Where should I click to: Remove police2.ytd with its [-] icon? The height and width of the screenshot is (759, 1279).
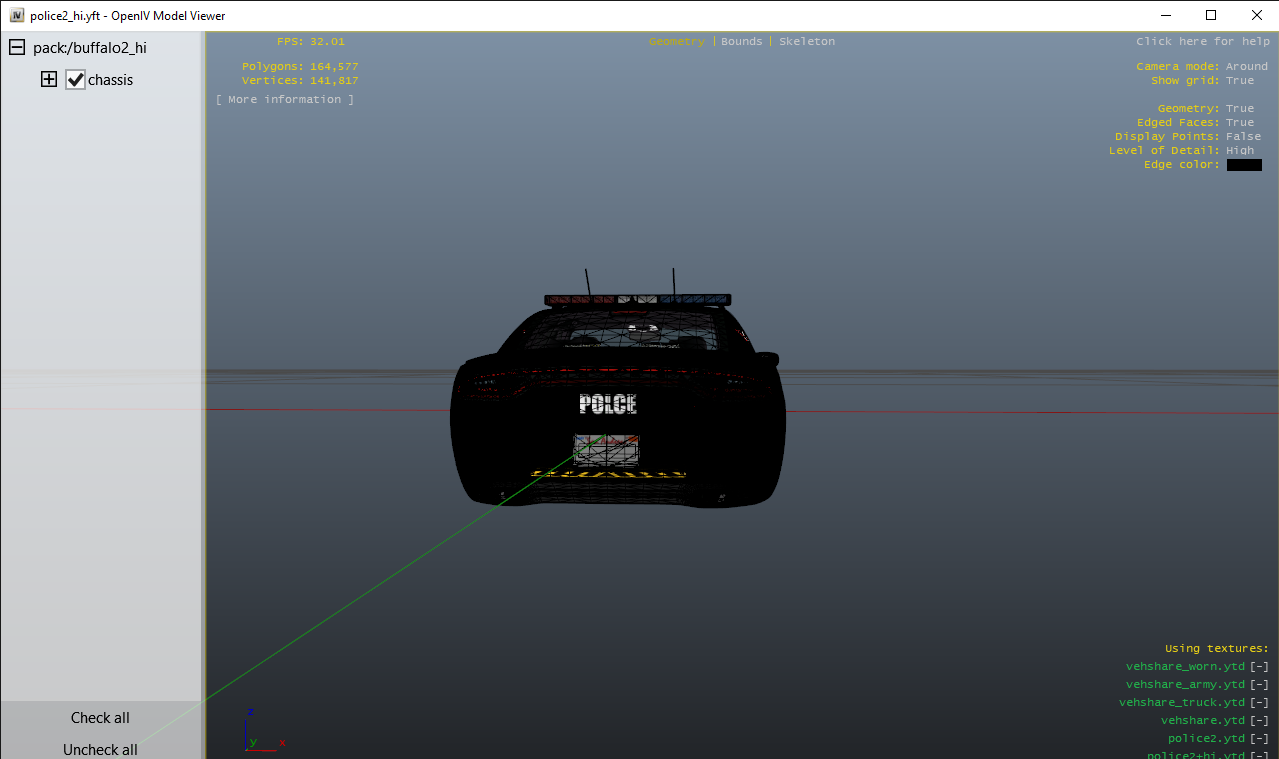click(1259, 739)
